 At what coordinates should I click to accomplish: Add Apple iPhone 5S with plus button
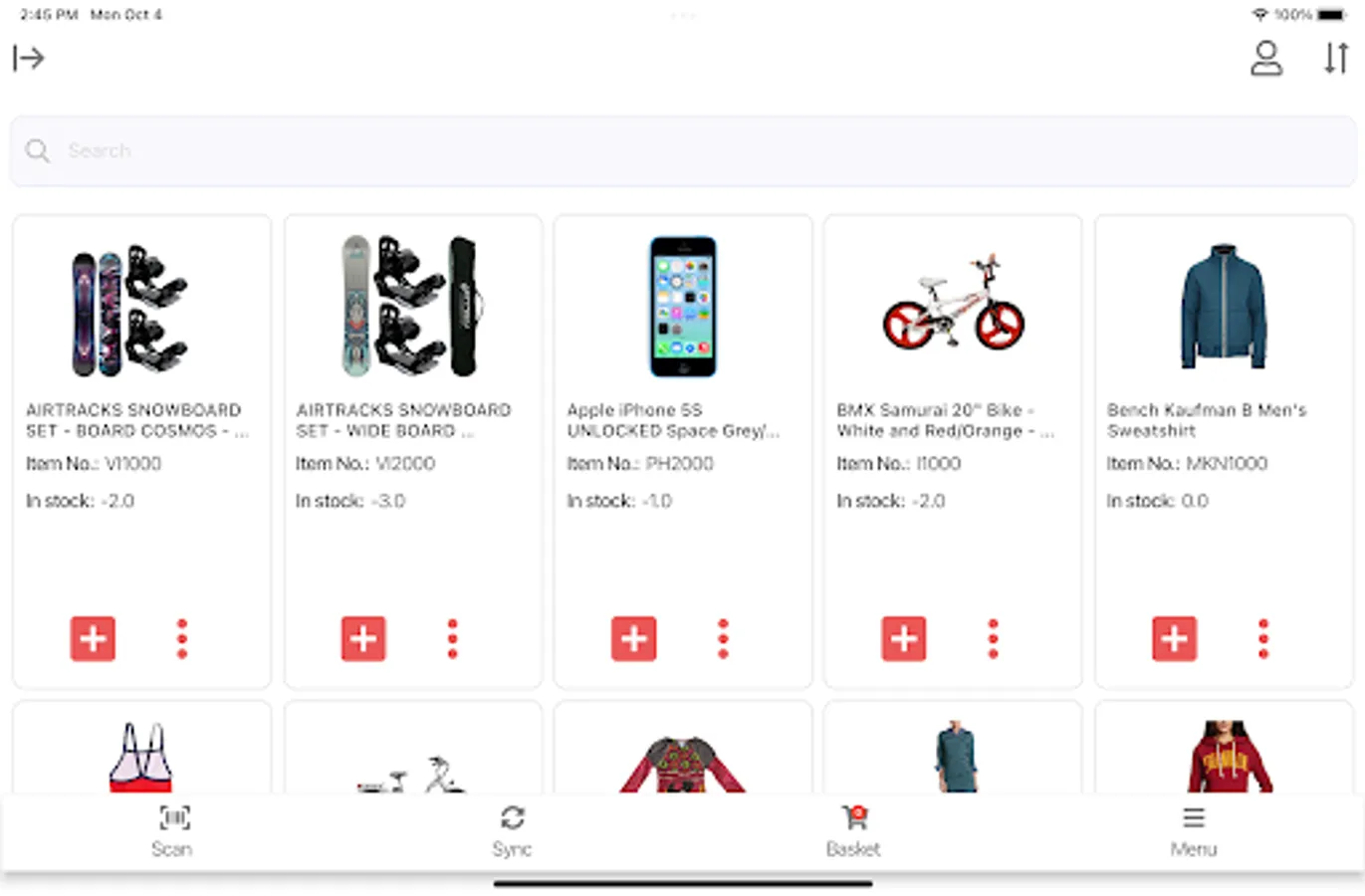tap(634, 638)
